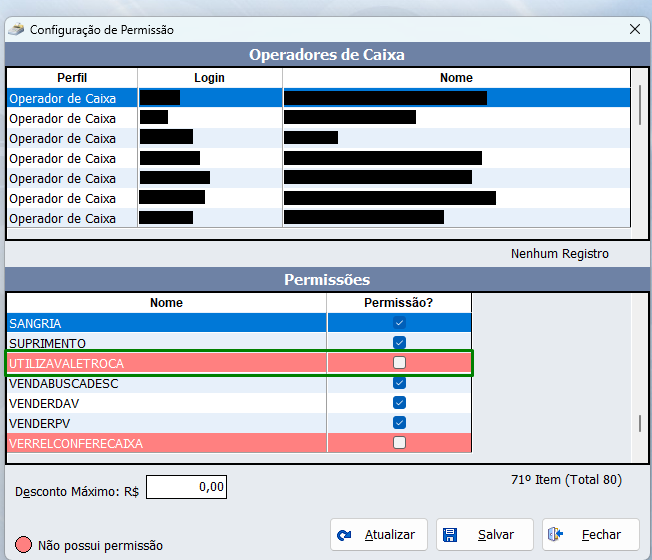Toggle the VENDERPV permission checkbox
Viewport: 652px width, 560px height.
(x=399, y=423)
